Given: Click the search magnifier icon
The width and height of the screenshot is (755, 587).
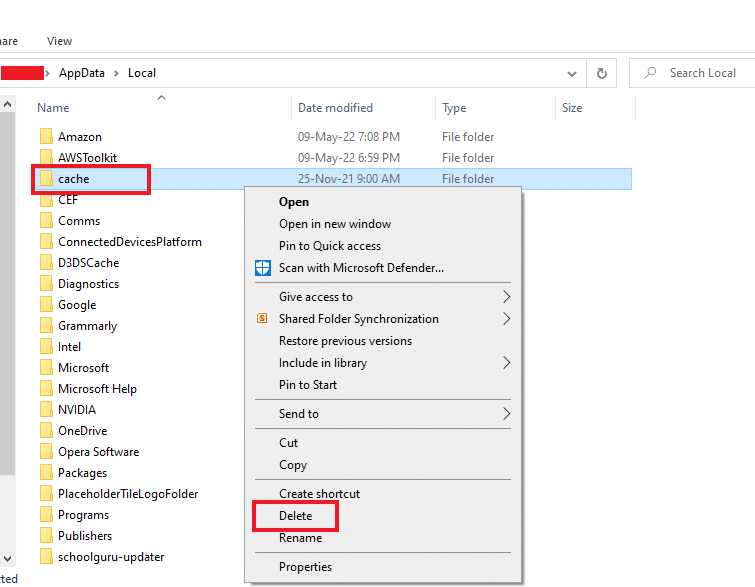Looking at the screenshot, I should [x=651, y=73].
